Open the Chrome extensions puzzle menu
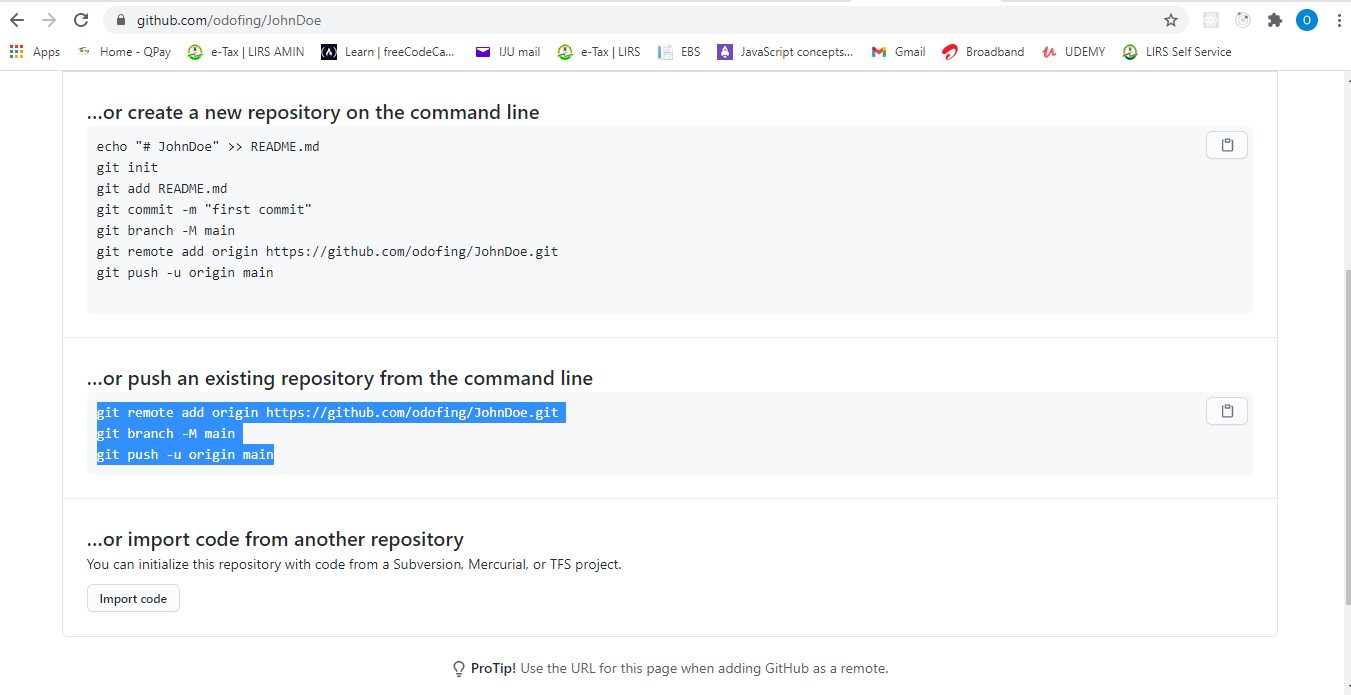The width and height of the screenshot is (1351, 695). (x=1274, y=20)
